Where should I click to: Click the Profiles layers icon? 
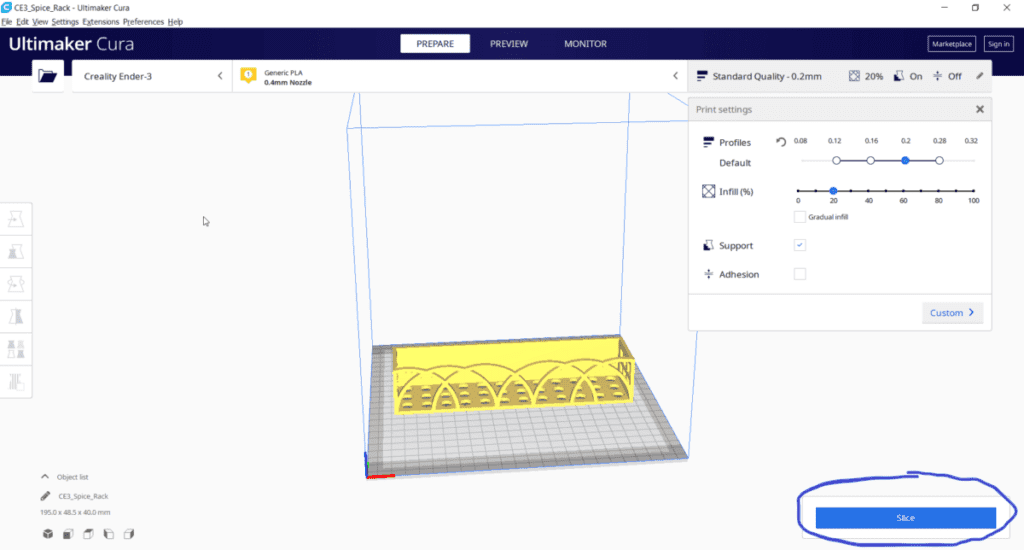coord(709,142)
